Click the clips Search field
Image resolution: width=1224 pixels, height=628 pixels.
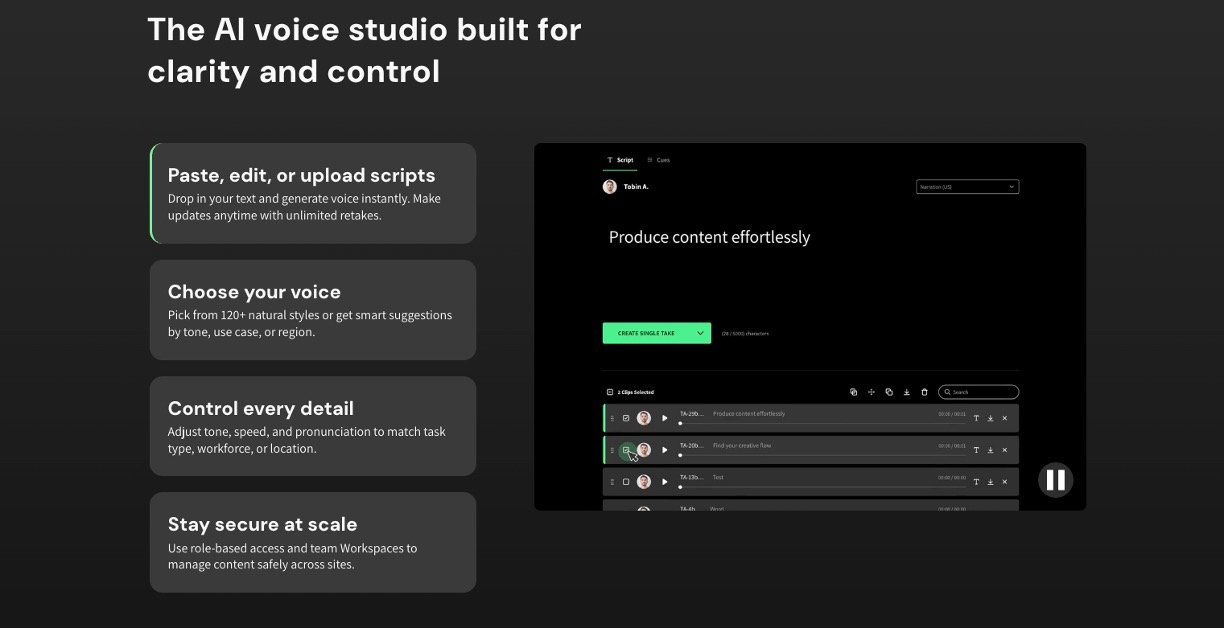tap(980, 392)
